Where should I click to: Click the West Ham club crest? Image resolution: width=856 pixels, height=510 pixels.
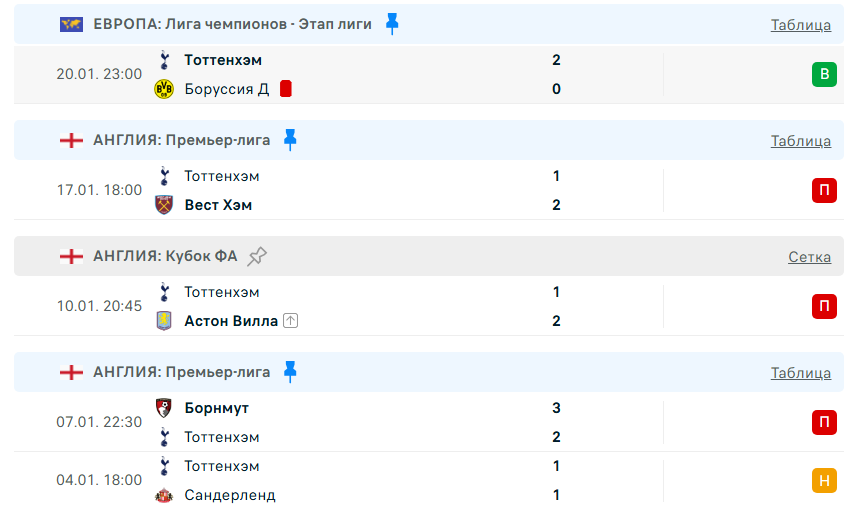(x=164, y=205)
